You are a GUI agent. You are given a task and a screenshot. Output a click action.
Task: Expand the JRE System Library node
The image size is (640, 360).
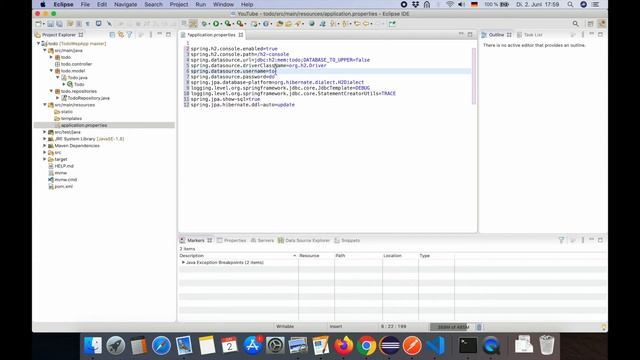coord(45,139)
